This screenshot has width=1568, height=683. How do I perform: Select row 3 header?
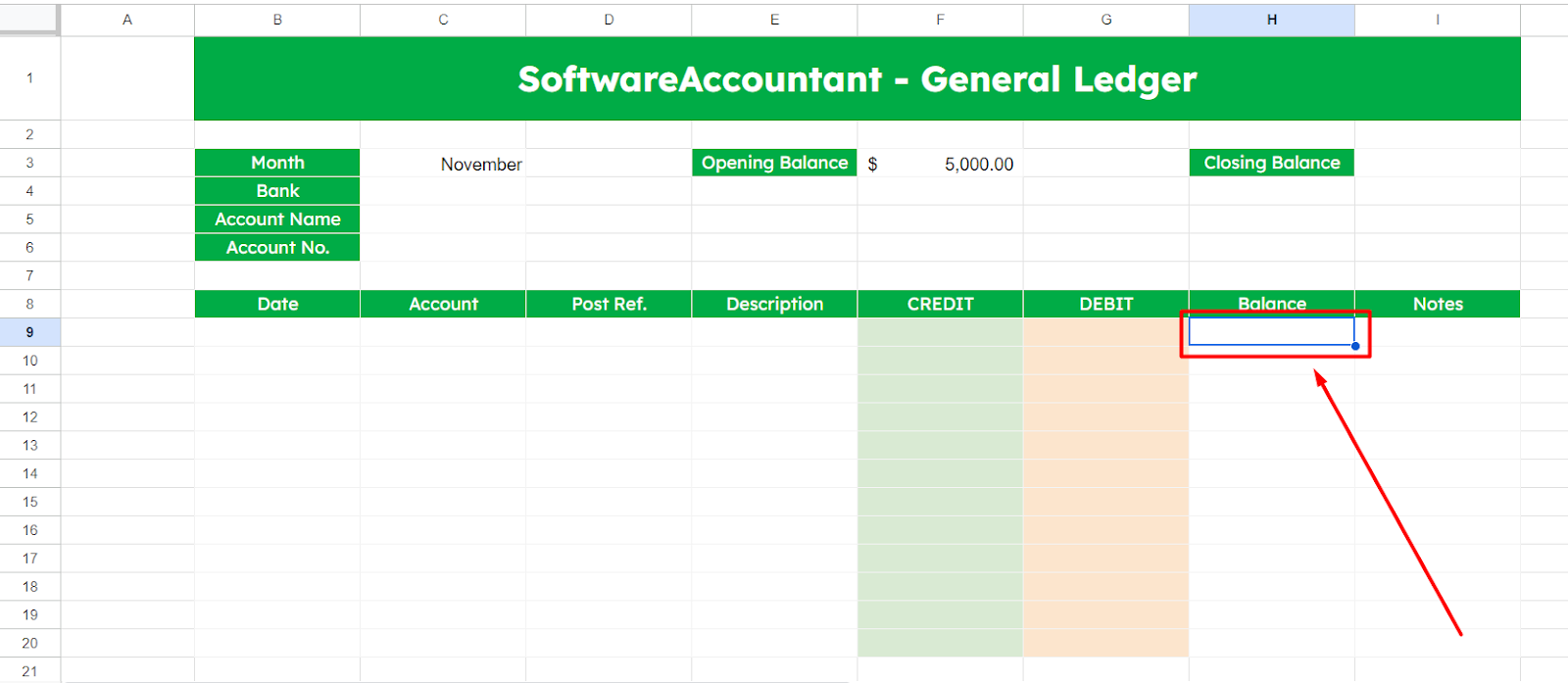pos(29,163)
